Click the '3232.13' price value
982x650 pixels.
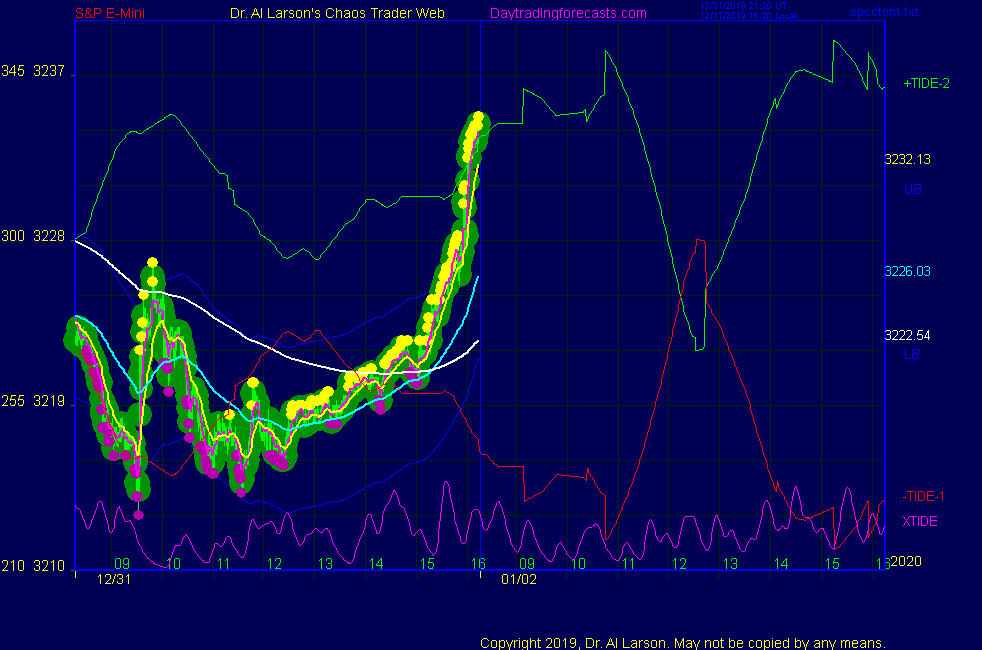pos(907,159)
